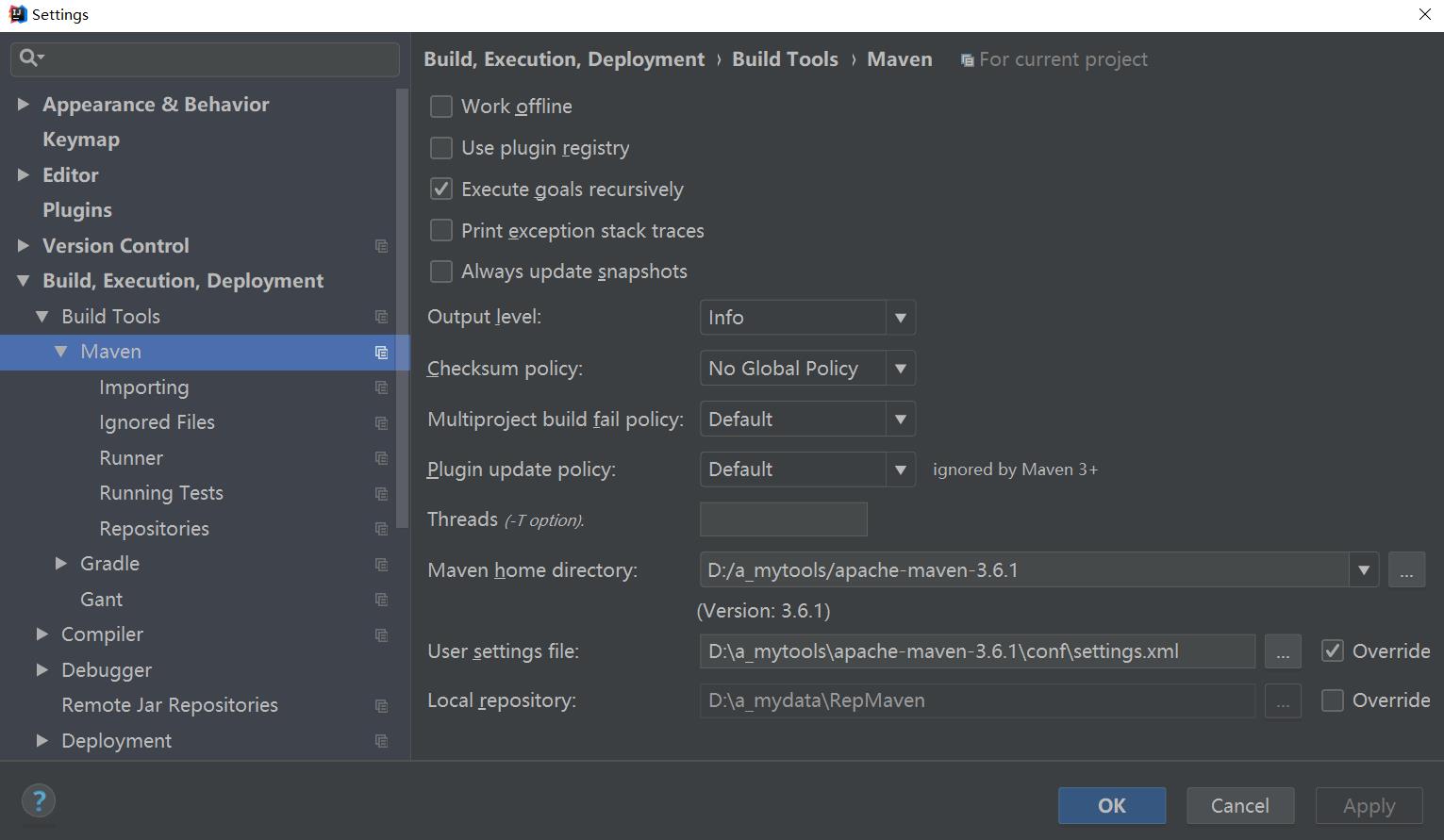Click project-level icon beside Deployment

[x=381, y=741]
